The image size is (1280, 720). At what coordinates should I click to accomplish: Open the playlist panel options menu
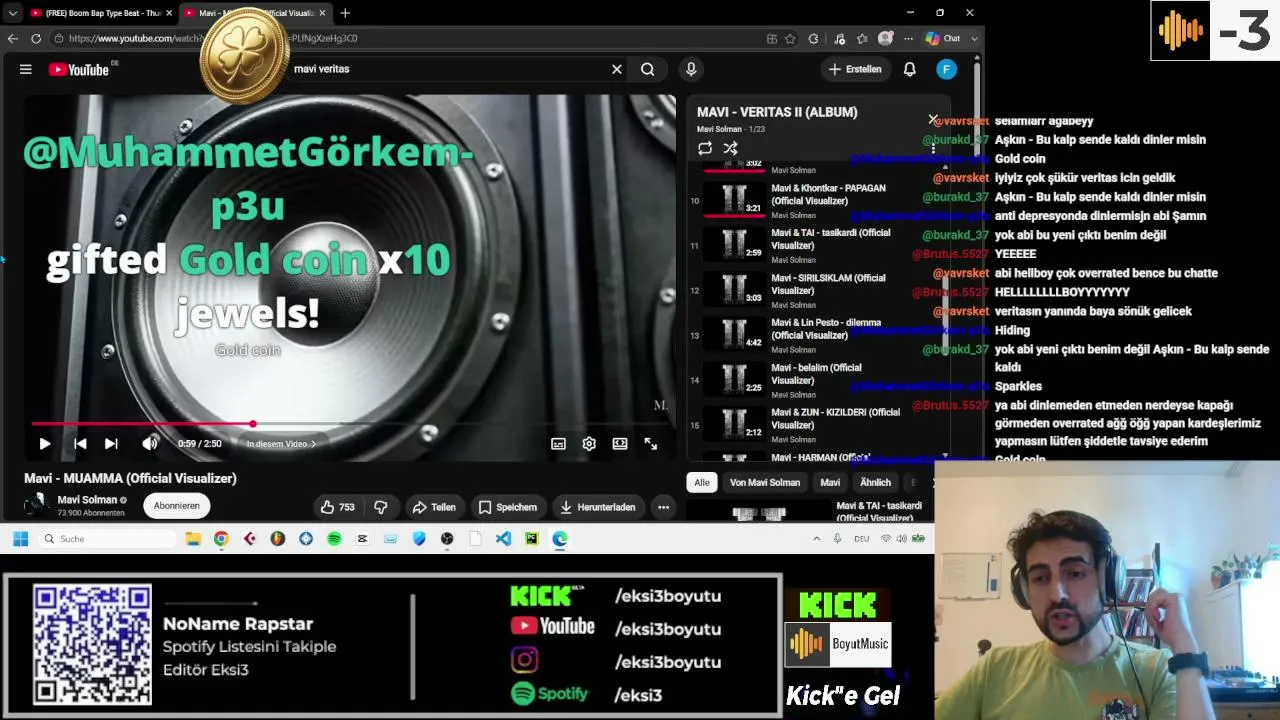click(933, 148)
